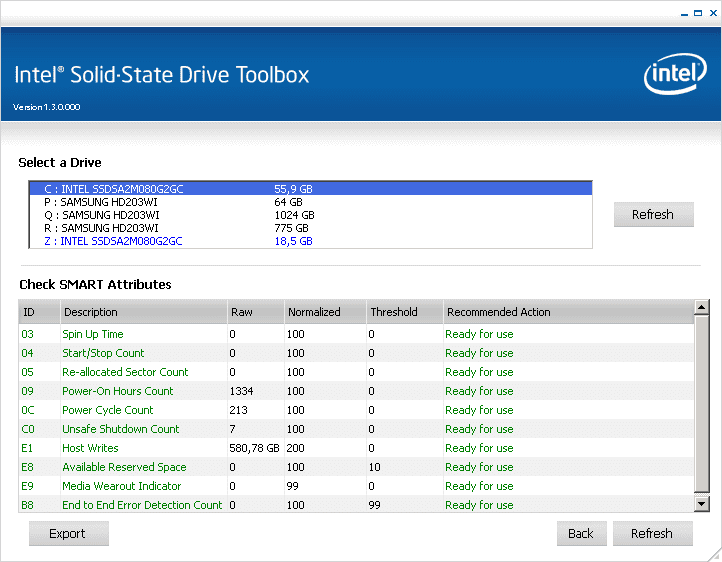Click raw value 1334

241,391
